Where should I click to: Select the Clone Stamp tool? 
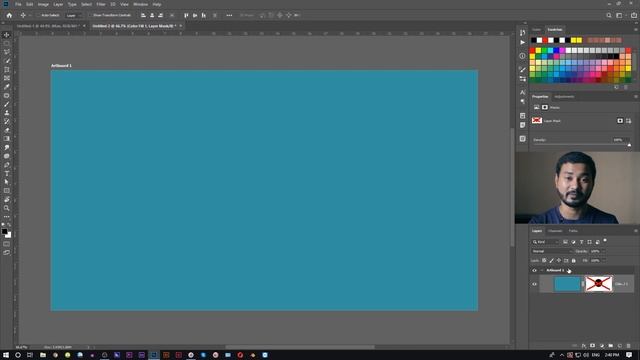(7, 113)
